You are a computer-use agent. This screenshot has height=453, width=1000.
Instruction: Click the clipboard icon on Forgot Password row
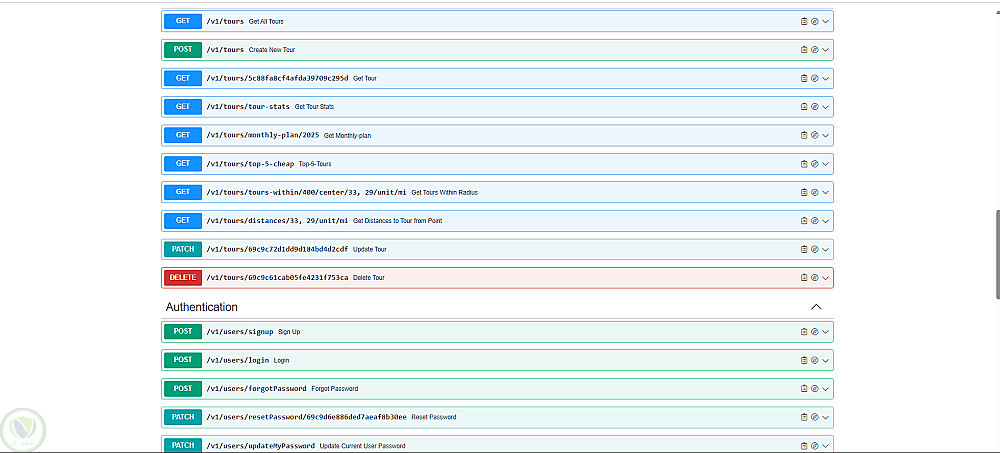point(804,389)
